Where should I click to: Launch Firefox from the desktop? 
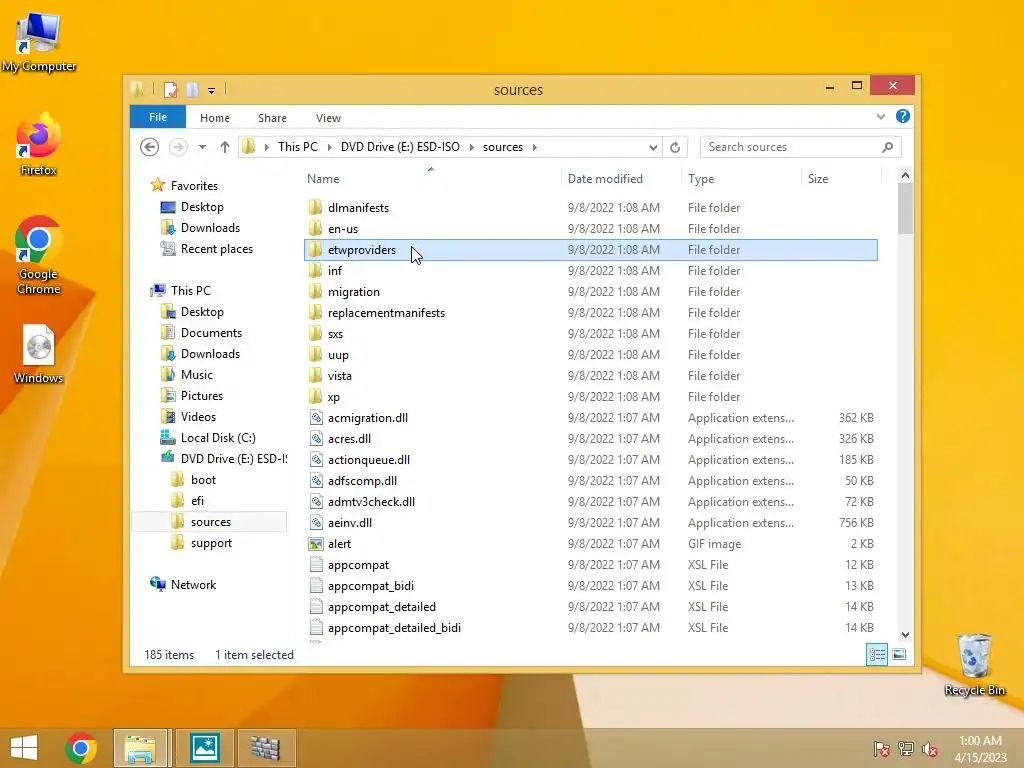tap(39, 145)
